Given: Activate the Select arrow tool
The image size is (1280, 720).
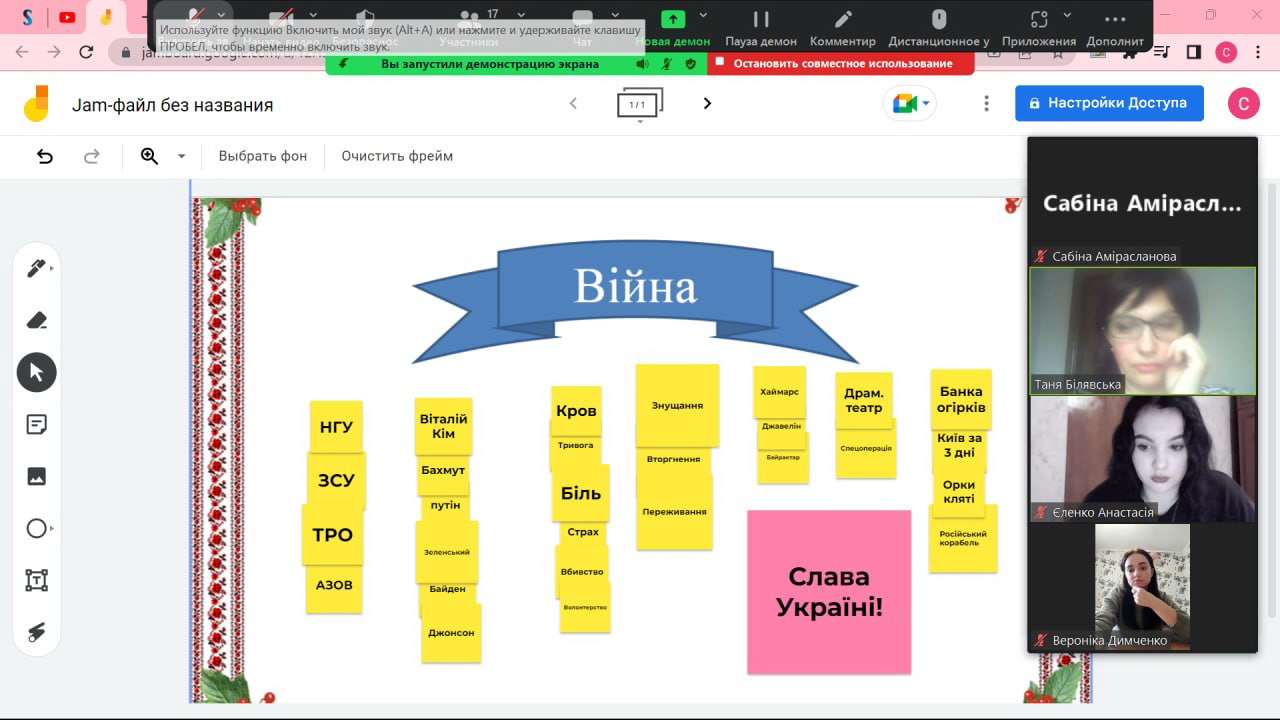Looking at the screenshot, I should pyautogui.click(x=36, y=373).
